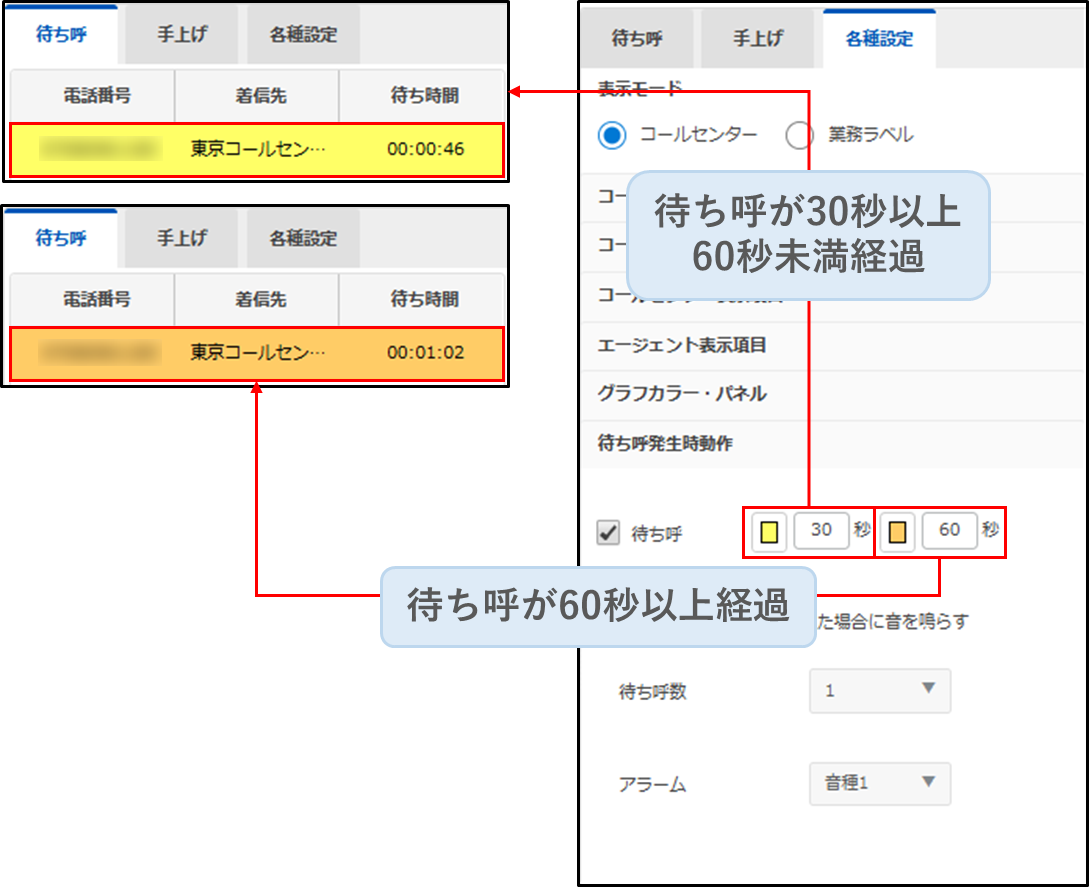
Task: Select the orange waiting call row at 00:01:02
Action: (x=256, y=354)
